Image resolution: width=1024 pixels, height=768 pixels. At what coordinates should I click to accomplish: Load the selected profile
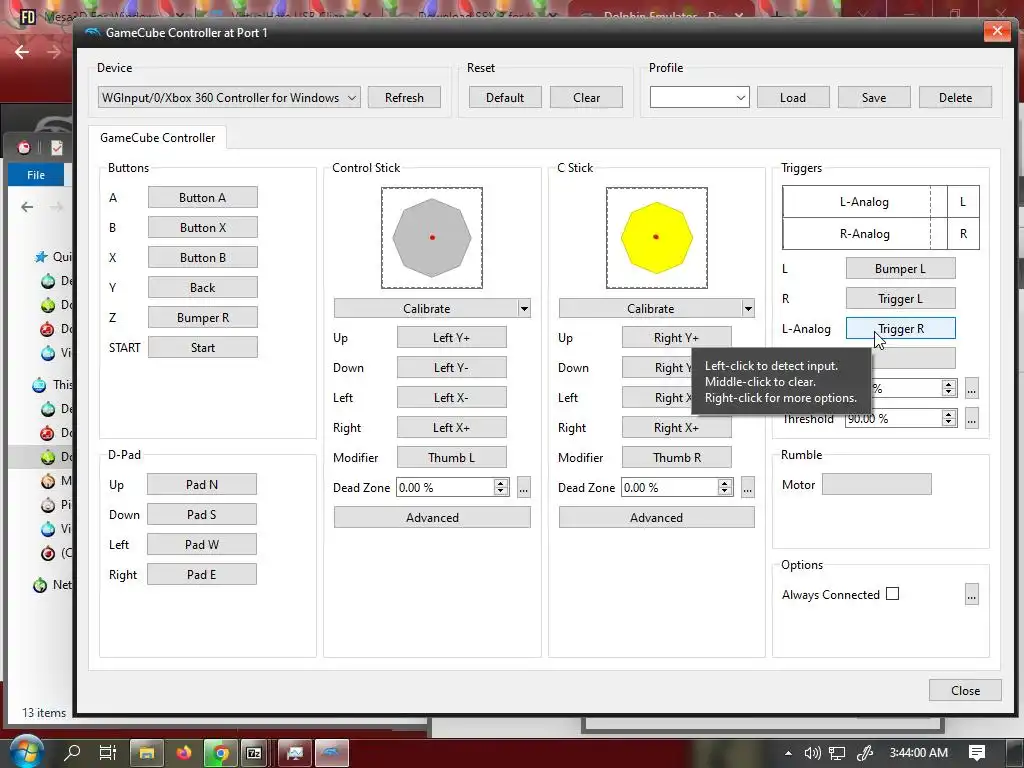[x=793, y=97]
